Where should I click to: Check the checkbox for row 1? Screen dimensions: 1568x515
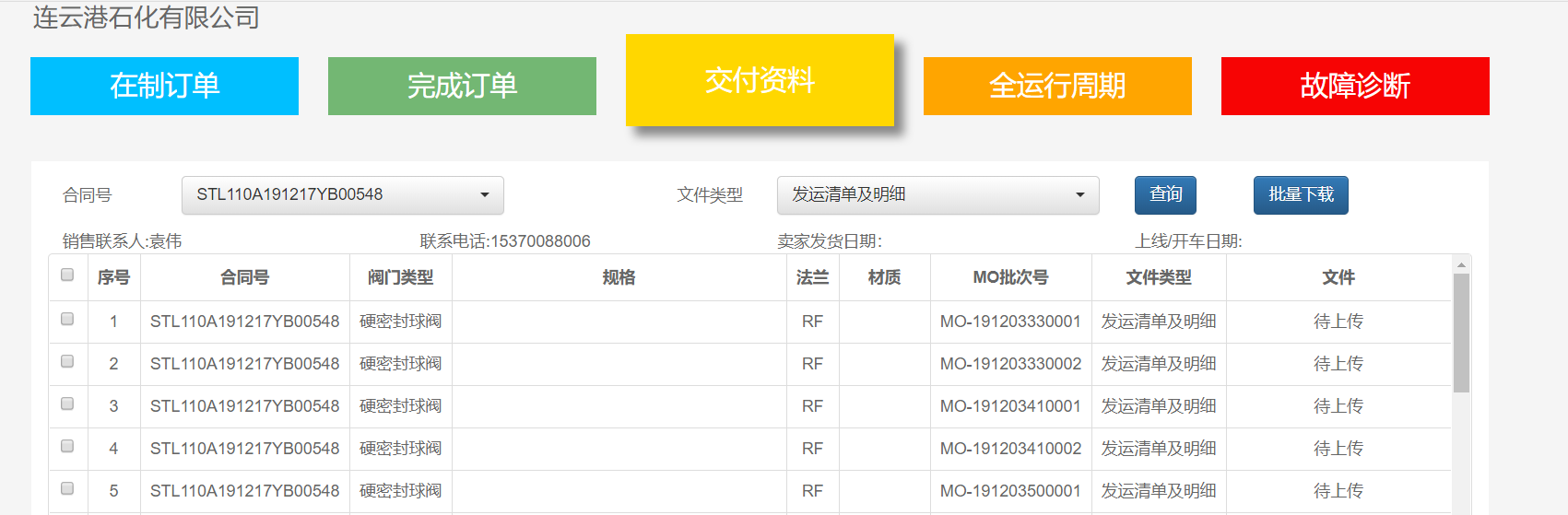click(x=67, y=319)
